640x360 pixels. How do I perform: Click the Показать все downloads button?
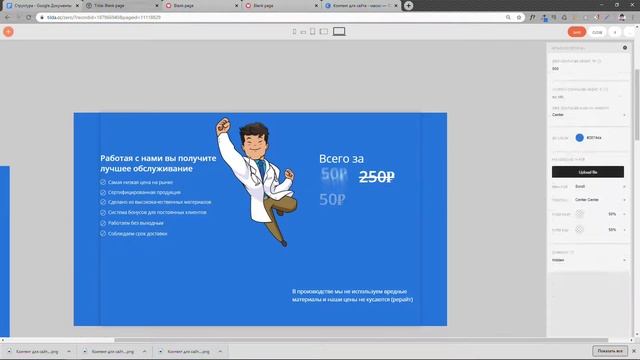pyautogui.click(x=610, y=351)
